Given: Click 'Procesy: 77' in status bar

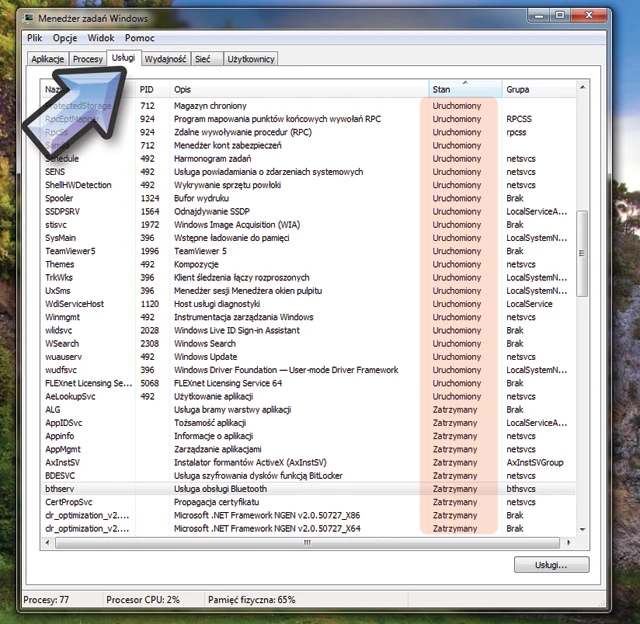Looking at the screenshot, I should (46, 600).
